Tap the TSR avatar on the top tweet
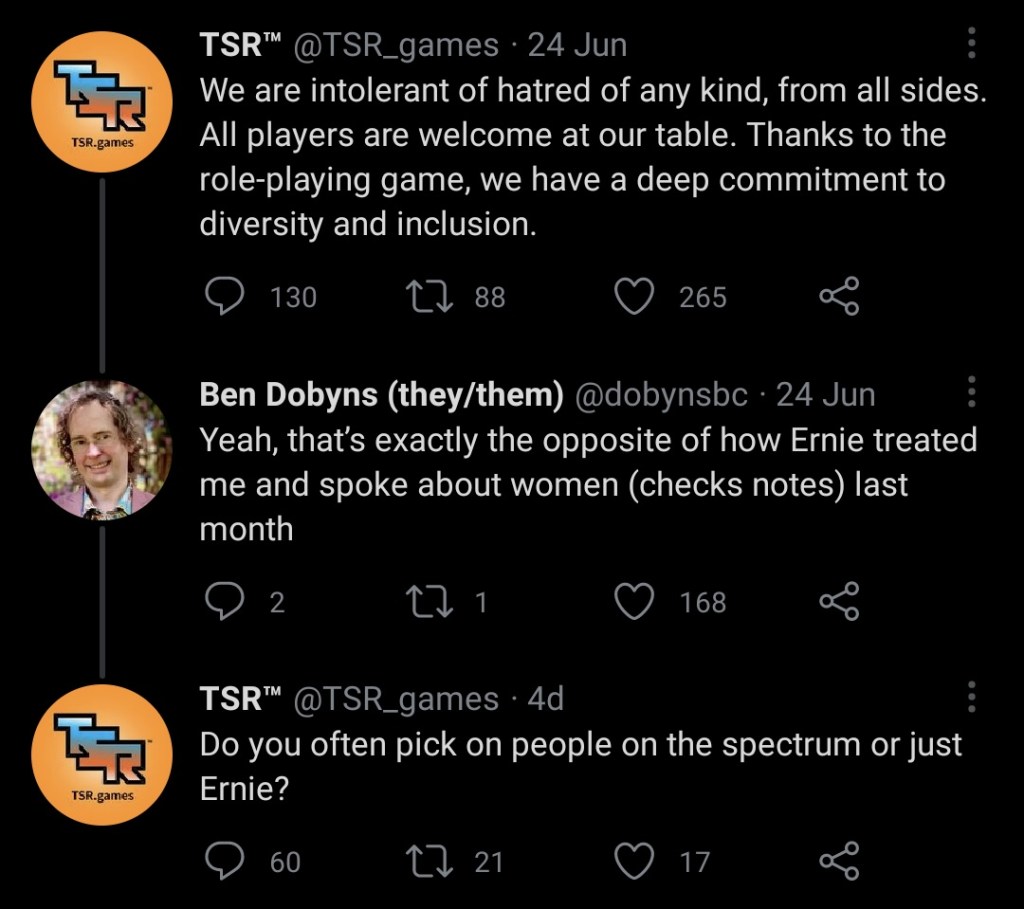Viewport: 1024px width, 909px height. [x=102, y=102]
